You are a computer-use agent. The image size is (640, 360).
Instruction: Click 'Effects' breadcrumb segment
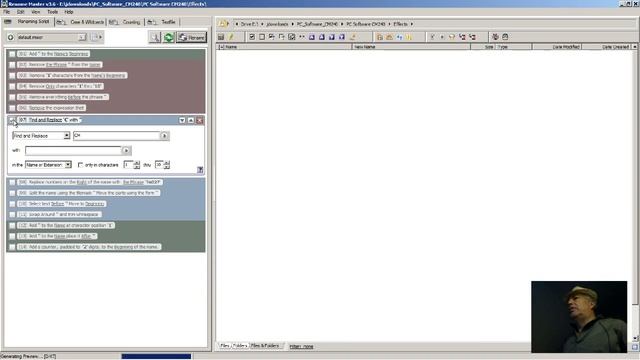(400, 24)
